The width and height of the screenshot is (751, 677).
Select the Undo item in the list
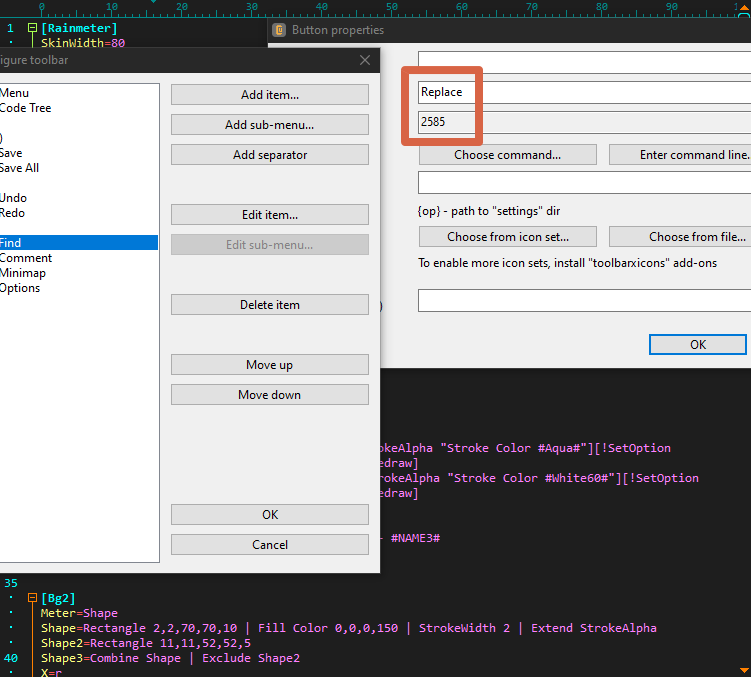pyautogui.click(x=14, y=198)
